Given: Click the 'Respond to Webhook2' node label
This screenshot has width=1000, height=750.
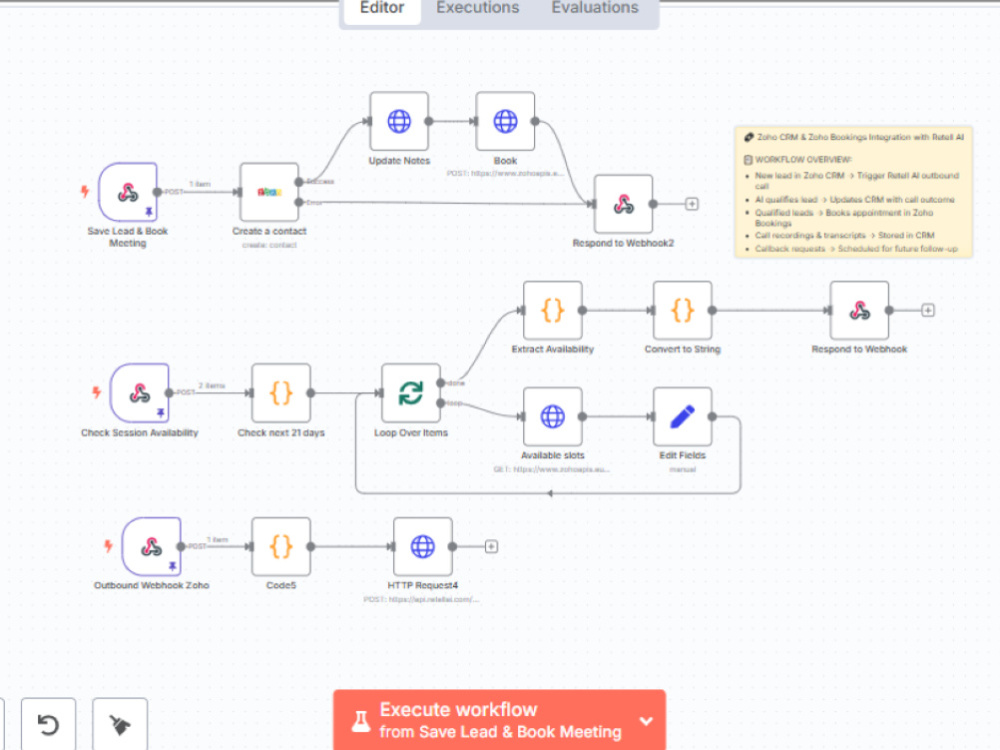Looking at the screenshot, I should (x=623, y=243).
